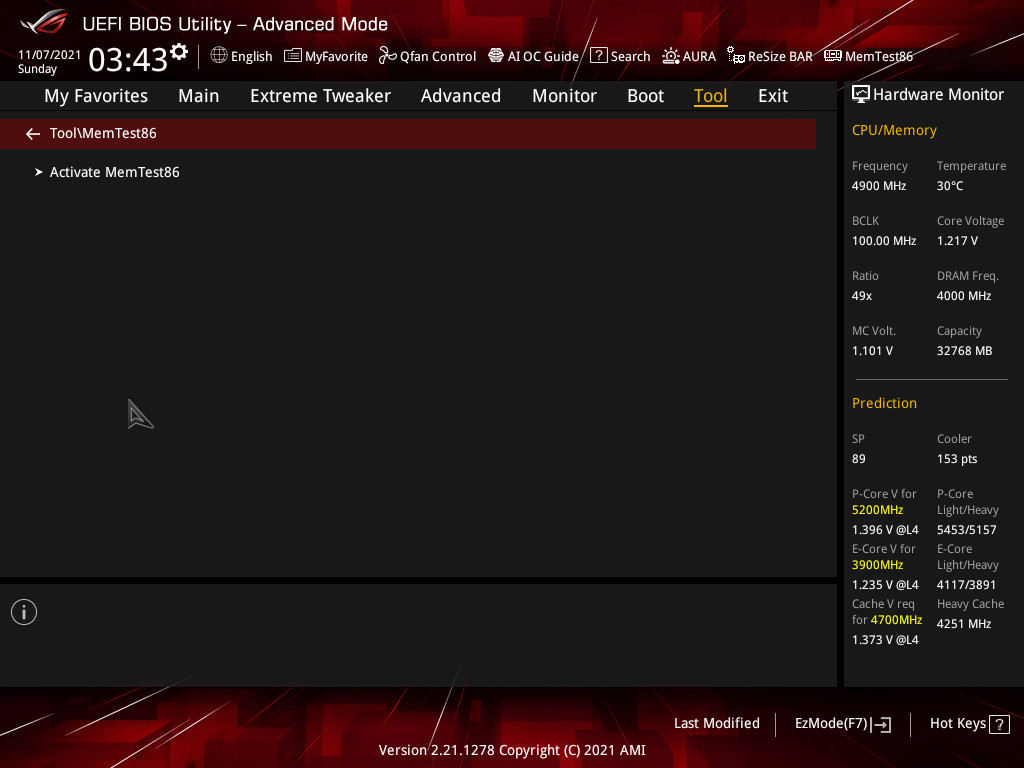Click the AURA label
1024x768 pixels.
pyautogui.click(x=699, y=56)
